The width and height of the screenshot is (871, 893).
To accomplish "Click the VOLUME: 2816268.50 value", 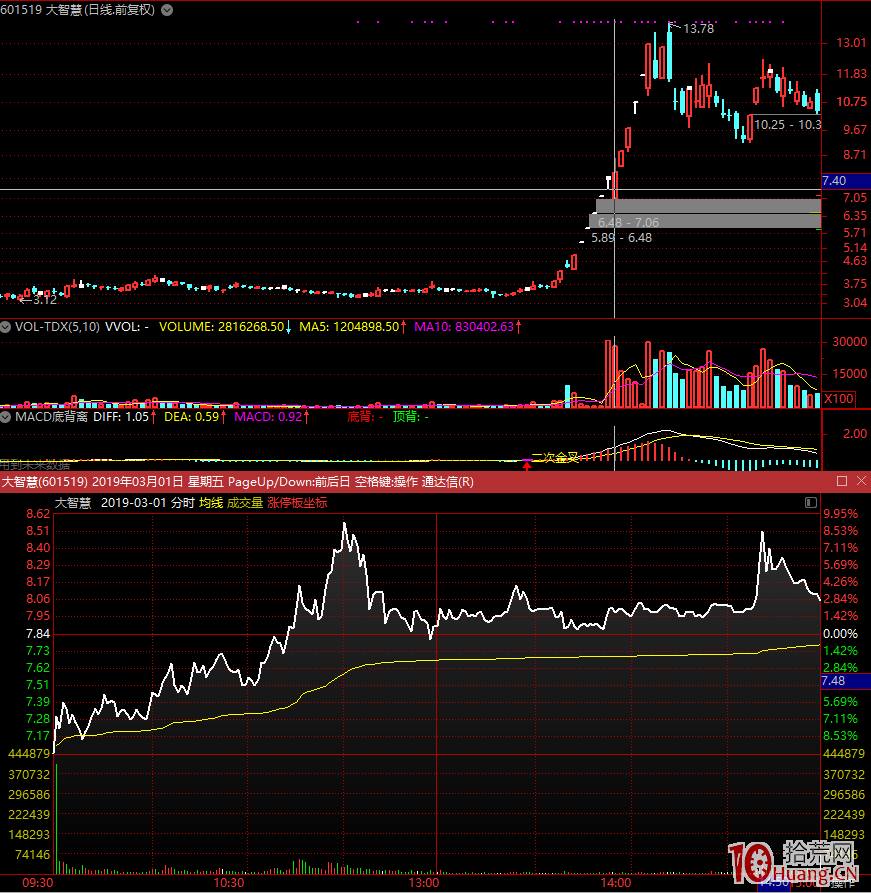I will [x=222, y=327].
